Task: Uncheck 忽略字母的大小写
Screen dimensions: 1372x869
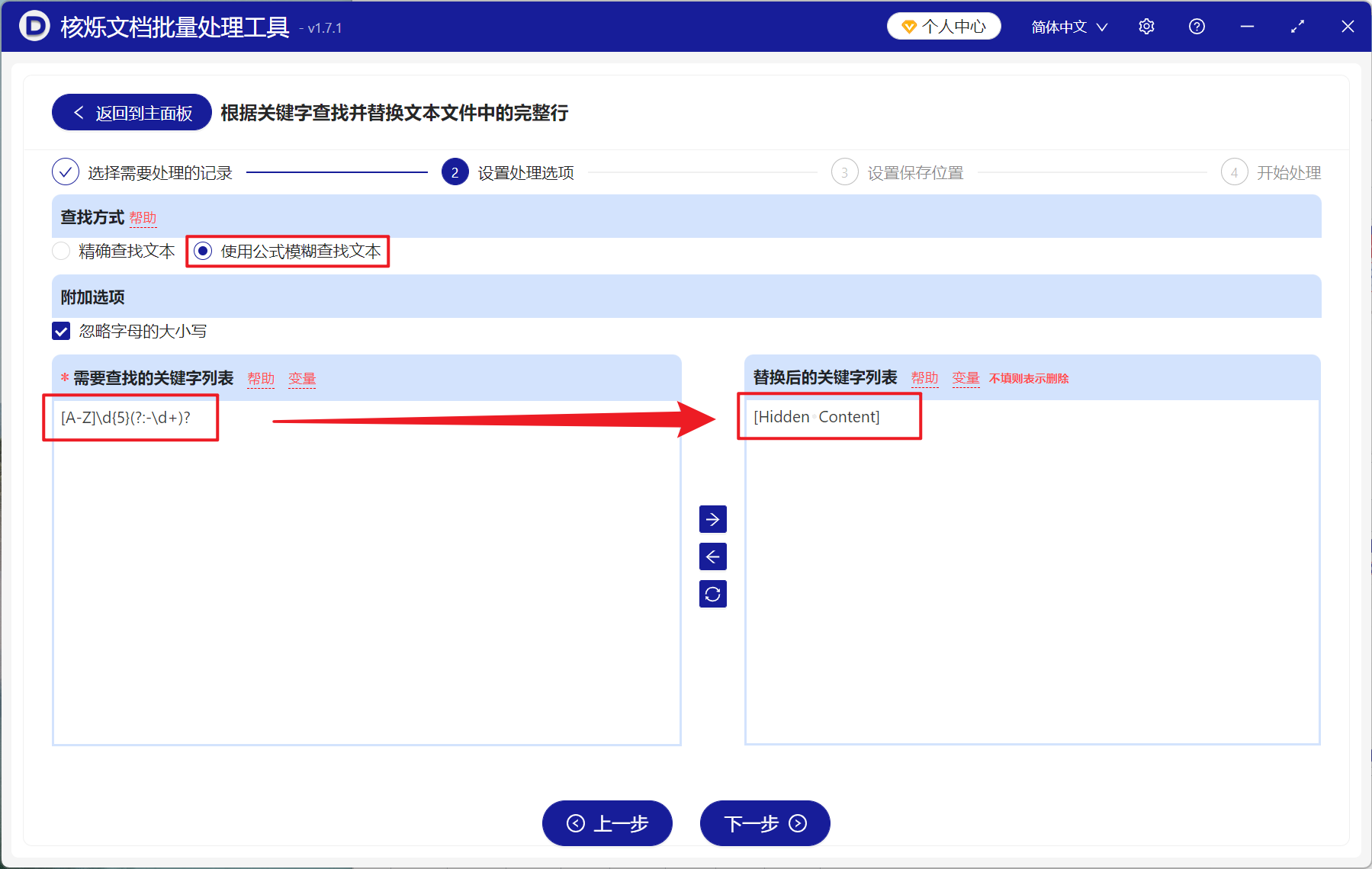Action: [x=61, y=331]
